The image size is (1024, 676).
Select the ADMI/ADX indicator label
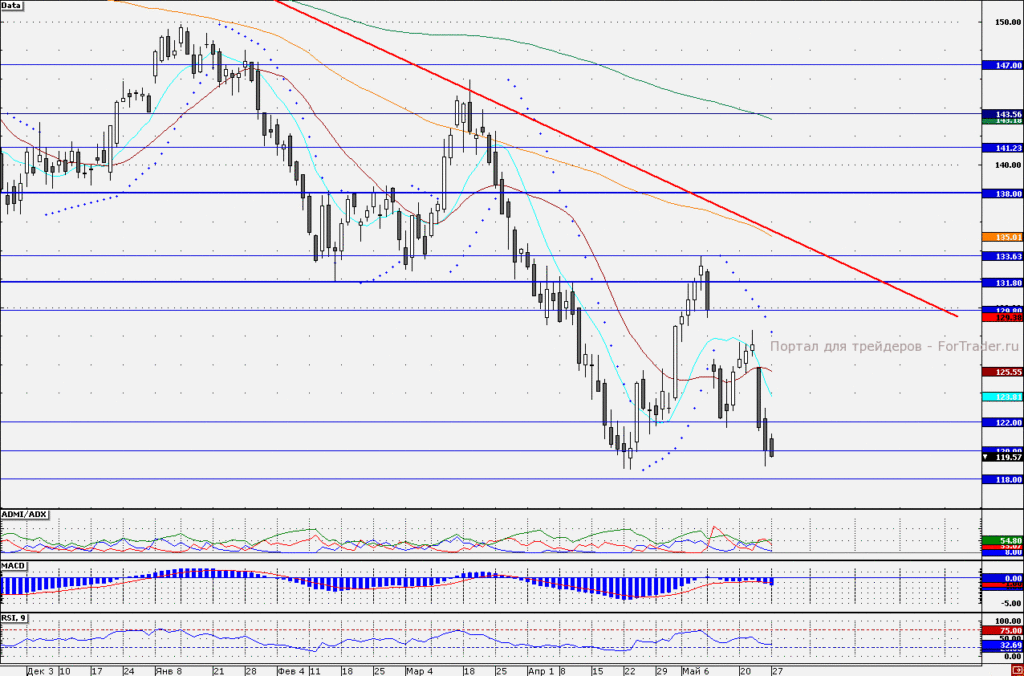(24, 515)
